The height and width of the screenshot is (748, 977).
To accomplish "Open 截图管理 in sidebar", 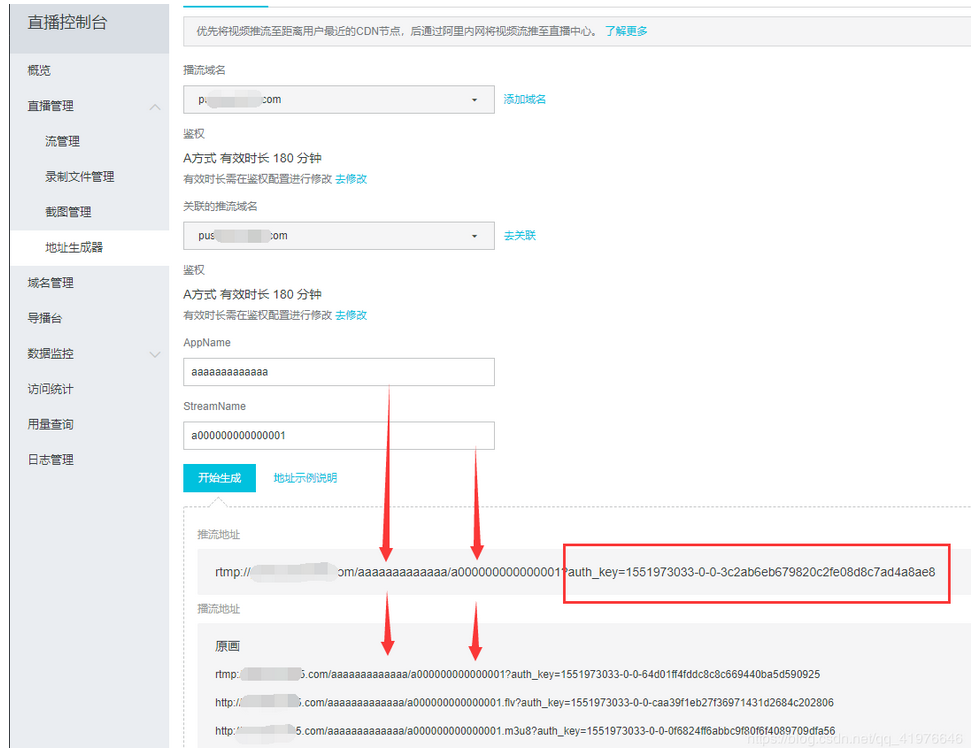I will 68,212.
